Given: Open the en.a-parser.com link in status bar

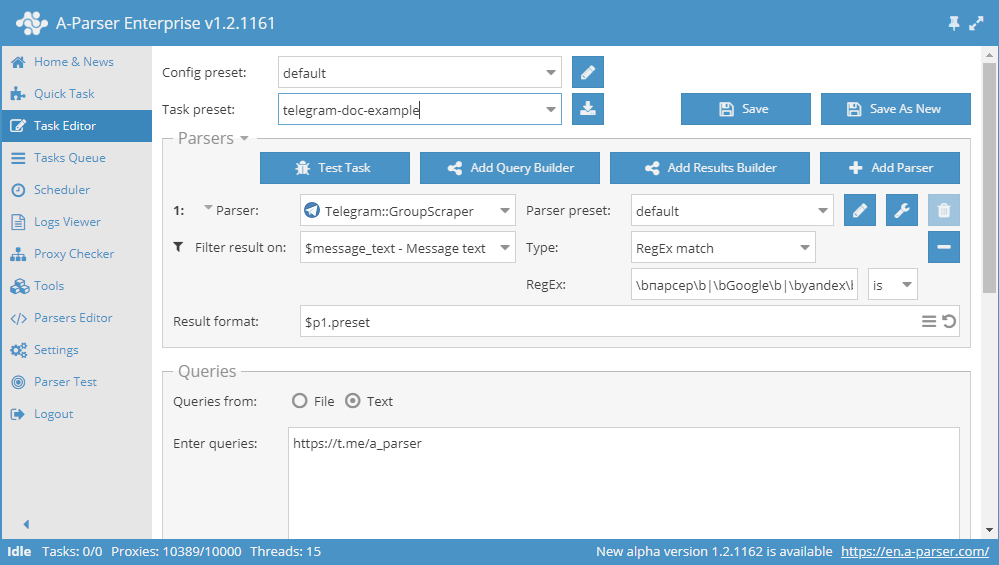Looking at the screenshot, I should click(x=914, y=552).
